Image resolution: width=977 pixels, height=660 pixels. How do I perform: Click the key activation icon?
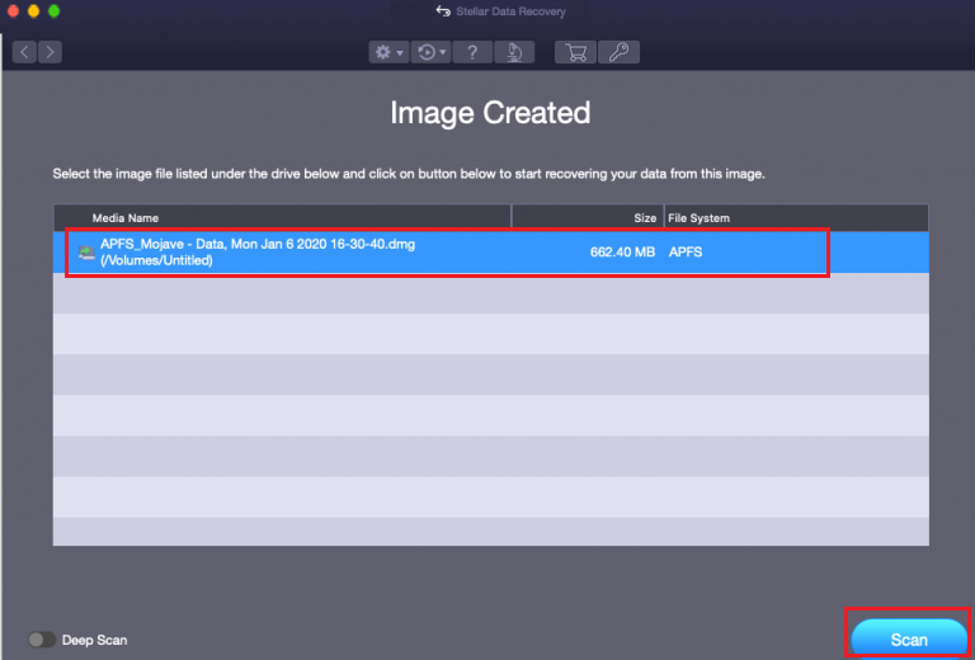pos(618,52)
